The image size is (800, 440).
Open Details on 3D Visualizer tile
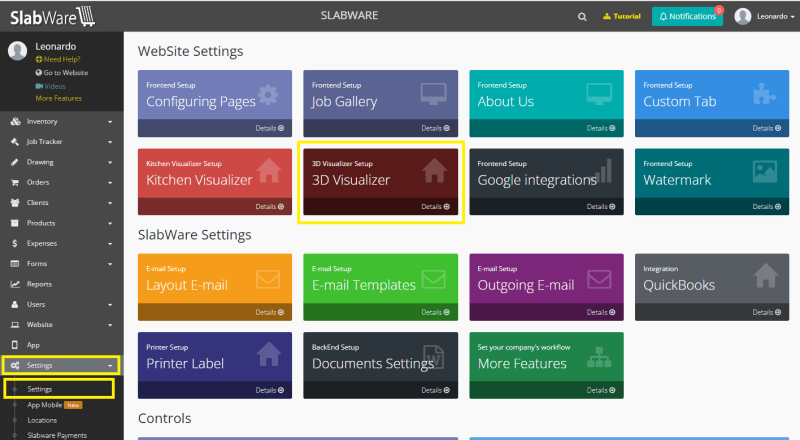(435, 207)
